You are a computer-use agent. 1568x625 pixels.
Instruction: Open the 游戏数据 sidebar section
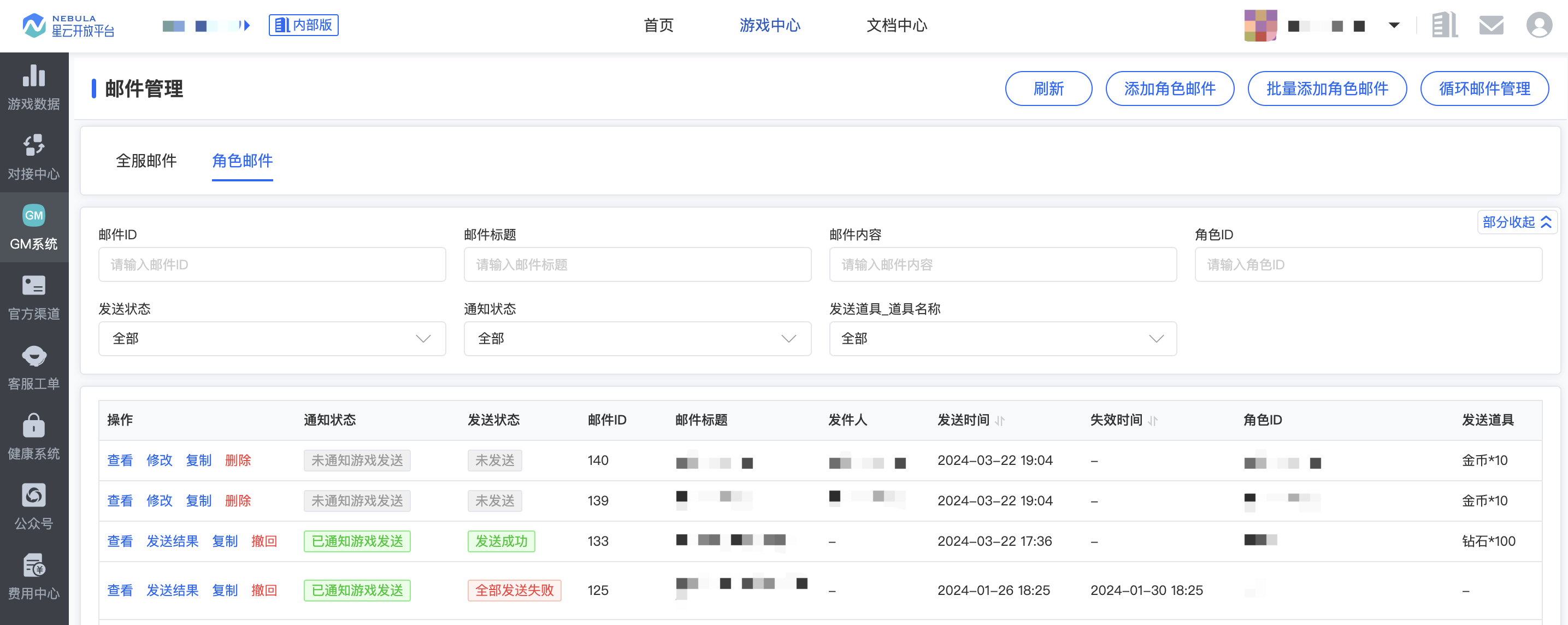click(x=34, y=87)
